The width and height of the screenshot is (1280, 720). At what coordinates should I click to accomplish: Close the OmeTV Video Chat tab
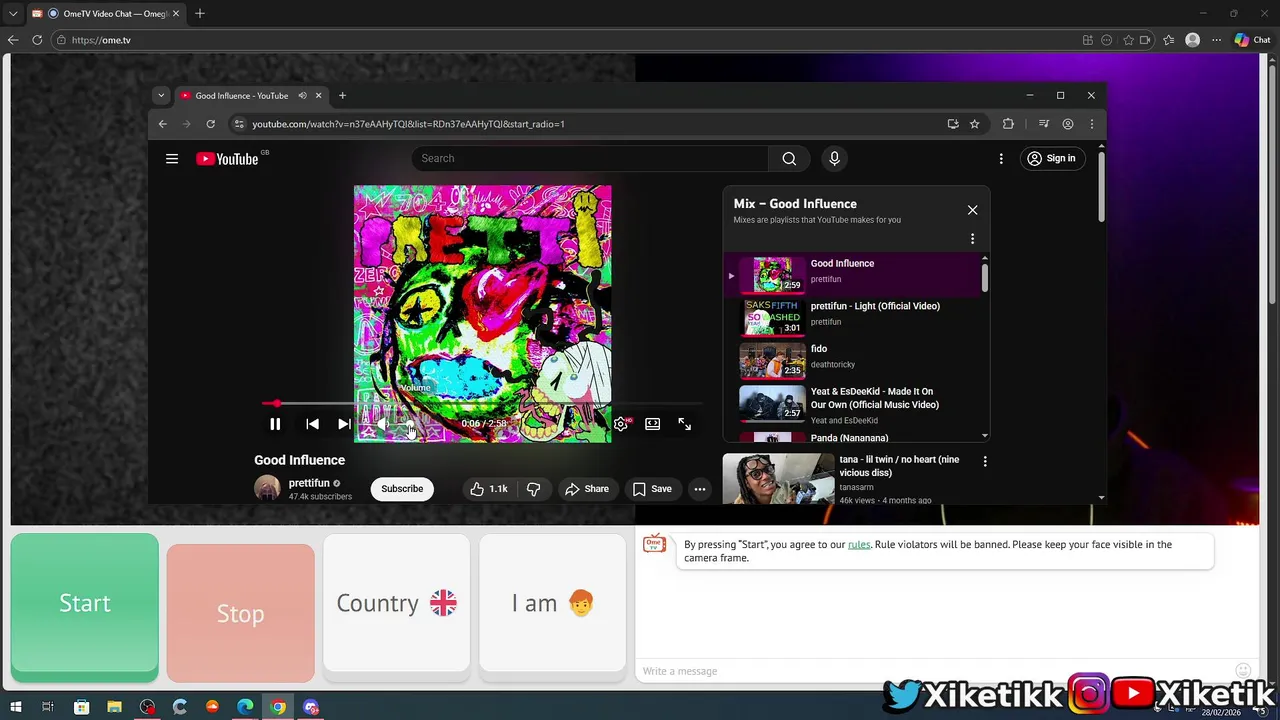[176, 14]
